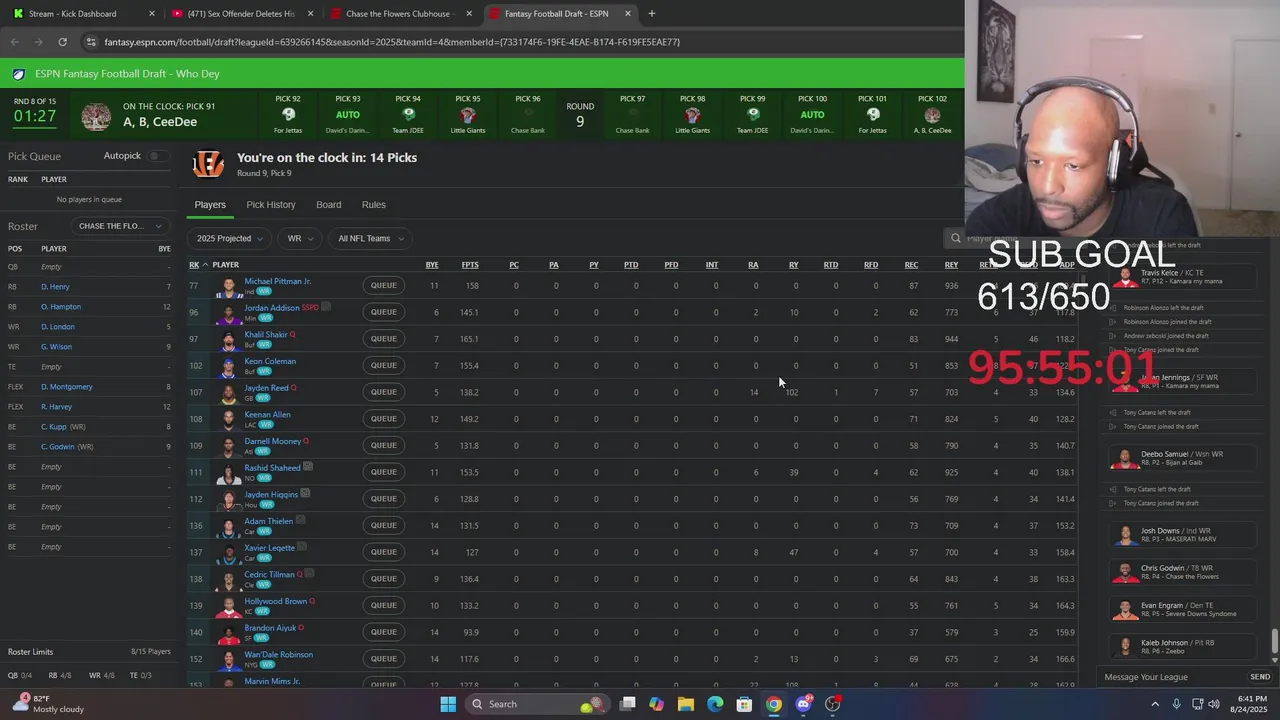Reload the browser page
1280x720 pixels.
point(62,42)
